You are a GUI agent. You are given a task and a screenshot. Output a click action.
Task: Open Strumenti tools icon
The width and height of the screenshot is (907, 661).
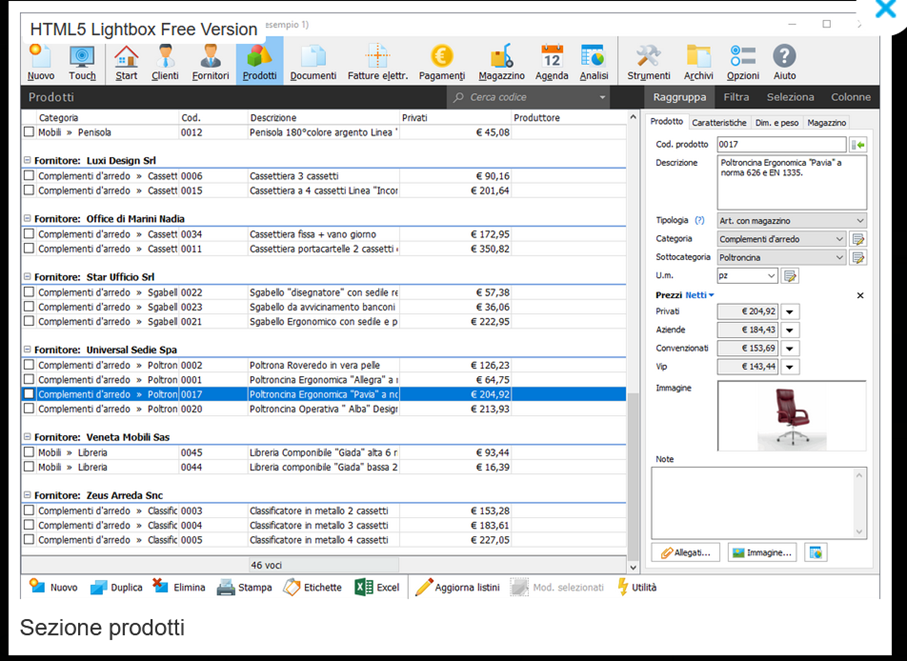(649, 62)
